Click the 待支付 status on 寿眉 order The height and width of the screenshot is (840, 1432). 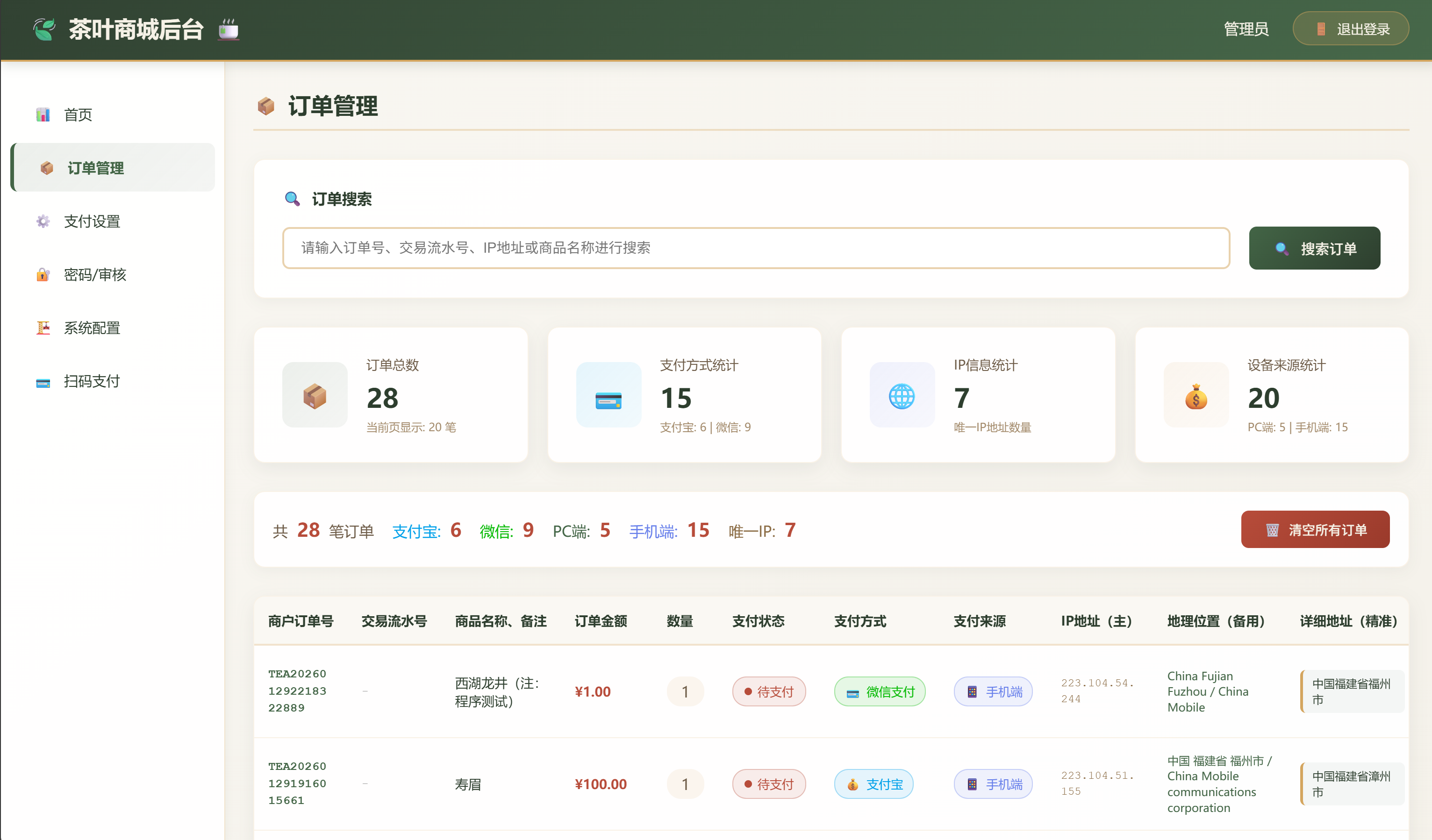[769, 784]
